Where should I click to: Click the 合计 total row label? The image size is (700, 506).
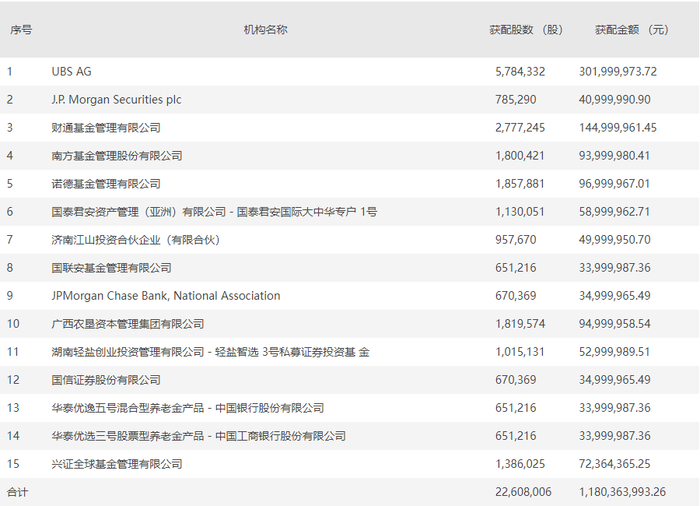point(17,492)
